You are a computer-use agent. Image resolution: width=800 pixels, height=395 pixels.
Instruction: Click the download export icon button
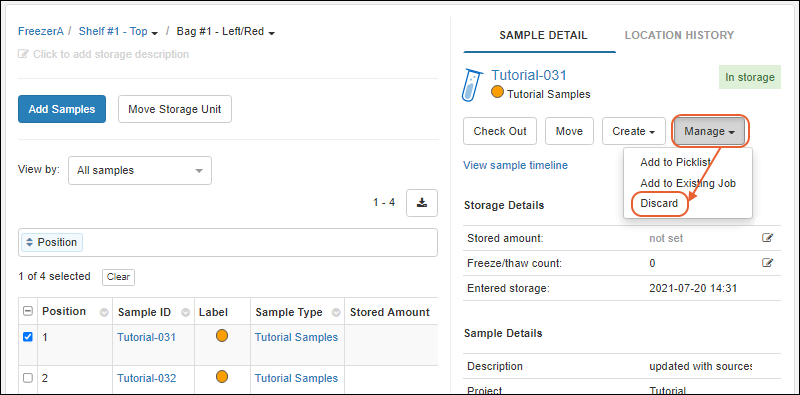[x=421, y=203]
